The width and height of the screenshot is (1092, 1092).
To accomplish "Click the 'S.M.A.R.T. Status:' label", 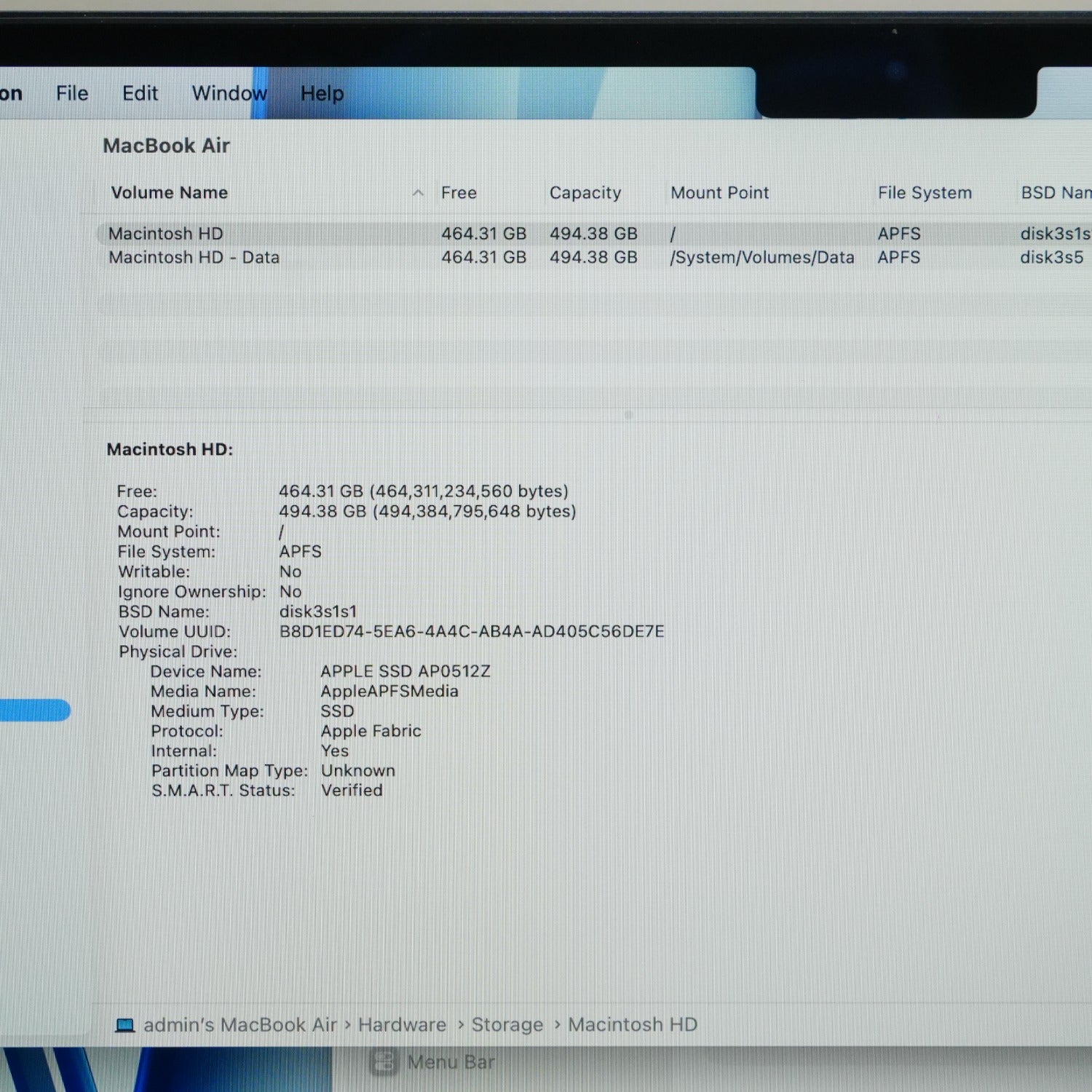I will [223, 791].
